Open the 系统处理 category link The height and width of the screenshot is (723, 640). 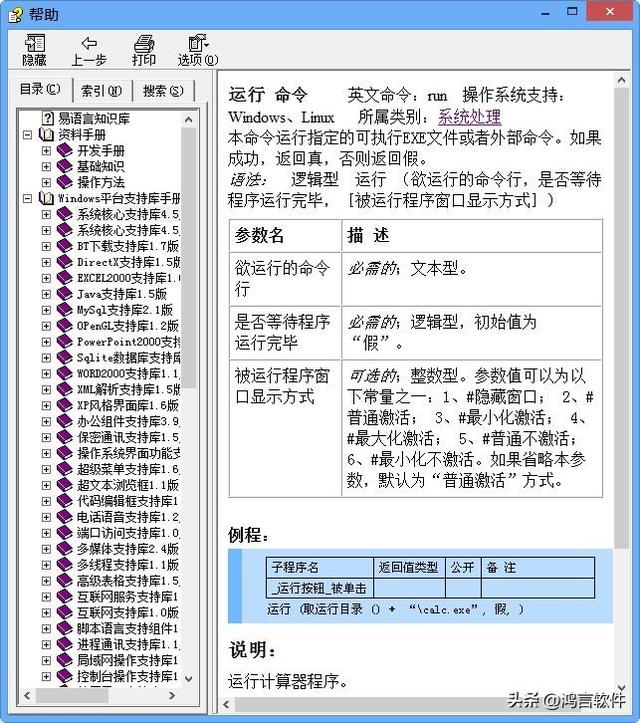coord(469,117)
